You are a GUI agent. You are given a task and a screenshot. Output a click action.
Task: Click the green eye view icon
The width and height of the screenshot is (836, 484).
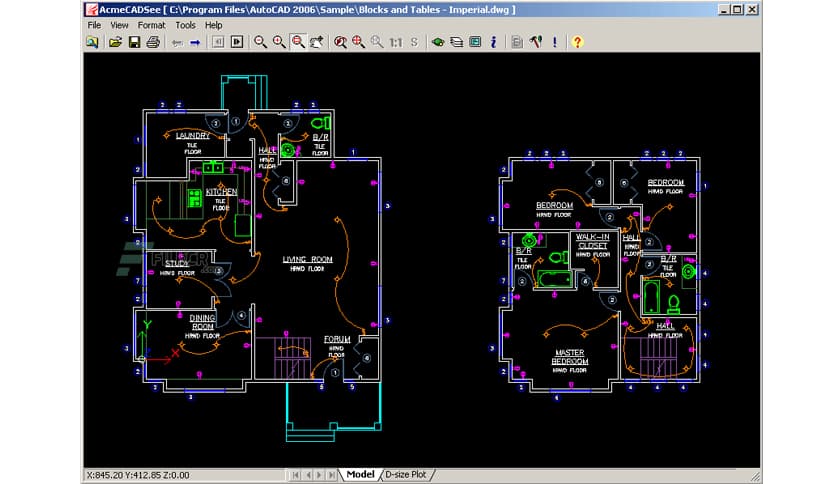tap(438, 42)
